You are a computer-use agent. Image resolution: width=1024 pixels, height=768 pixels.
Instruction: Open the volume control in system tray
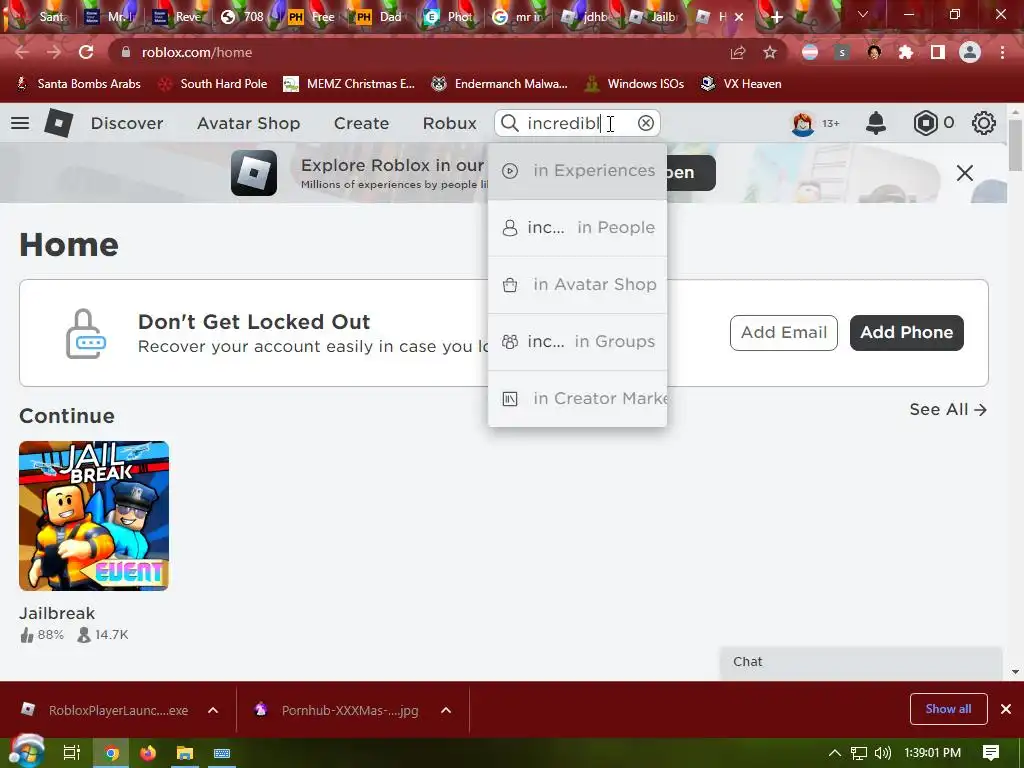pos(882,753)
